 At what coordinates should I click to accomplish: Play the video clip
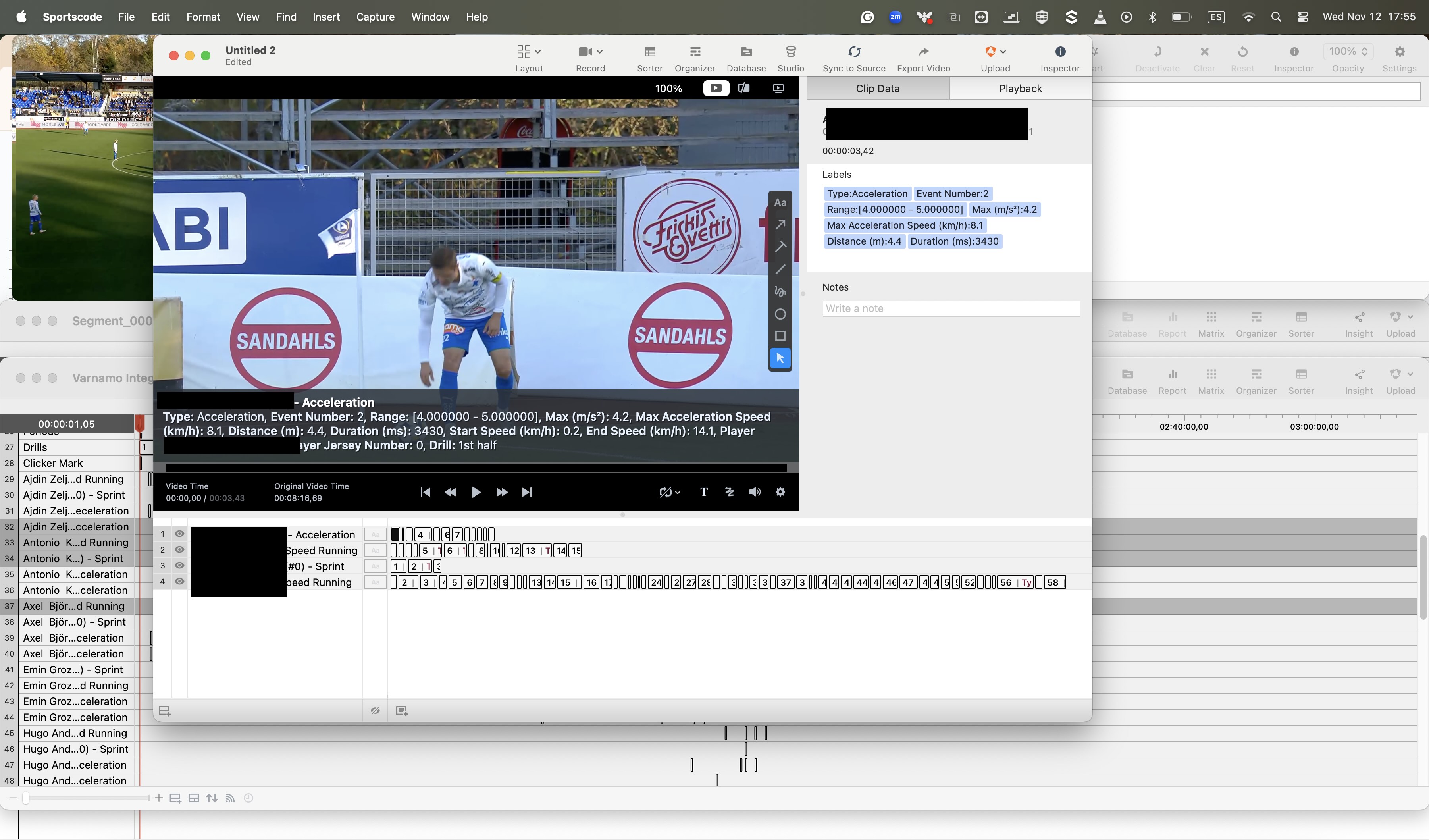[x=476, y=492]
